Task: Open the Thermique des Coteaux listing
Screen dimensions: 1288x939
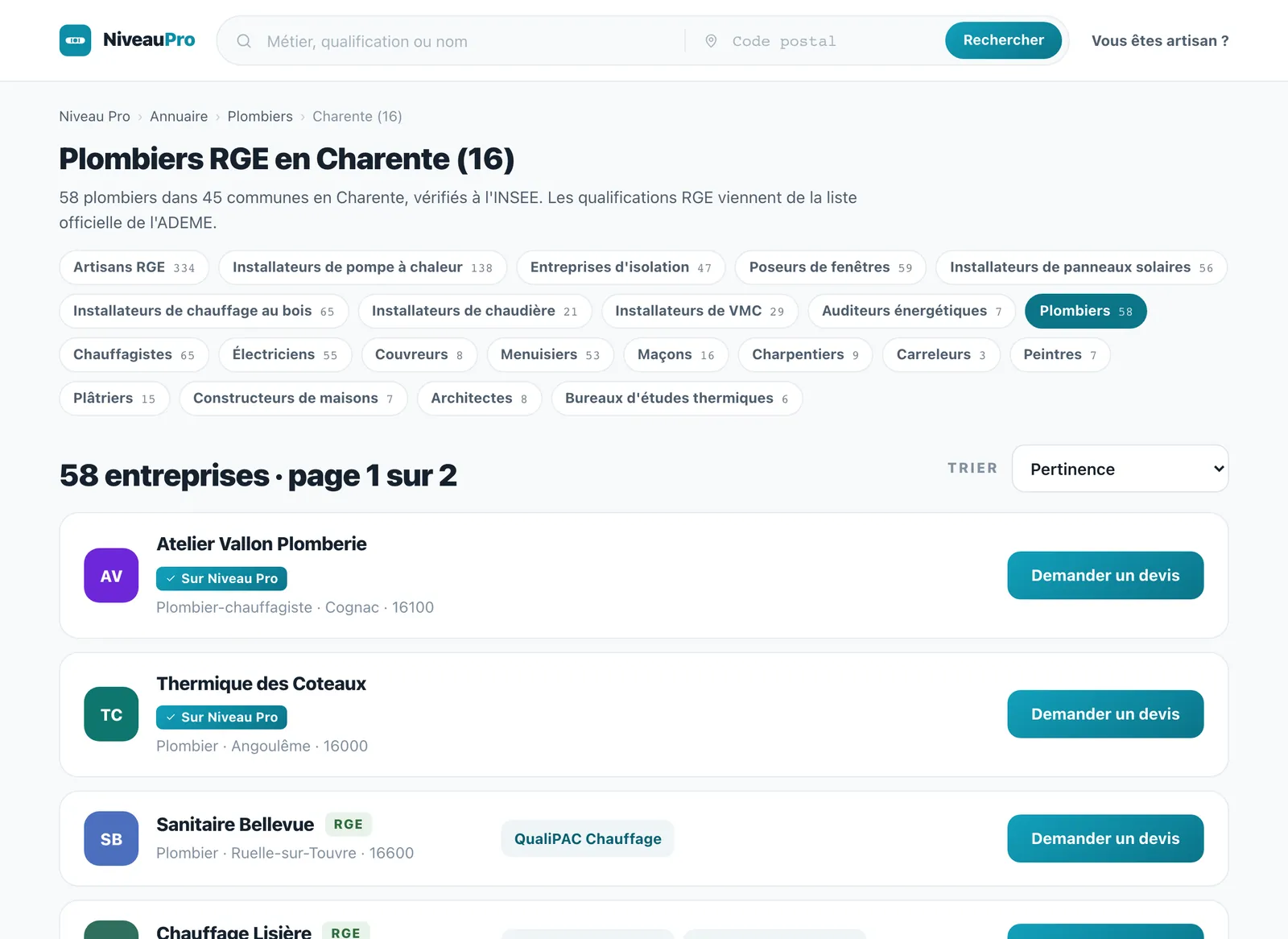Action: point(261,684)
